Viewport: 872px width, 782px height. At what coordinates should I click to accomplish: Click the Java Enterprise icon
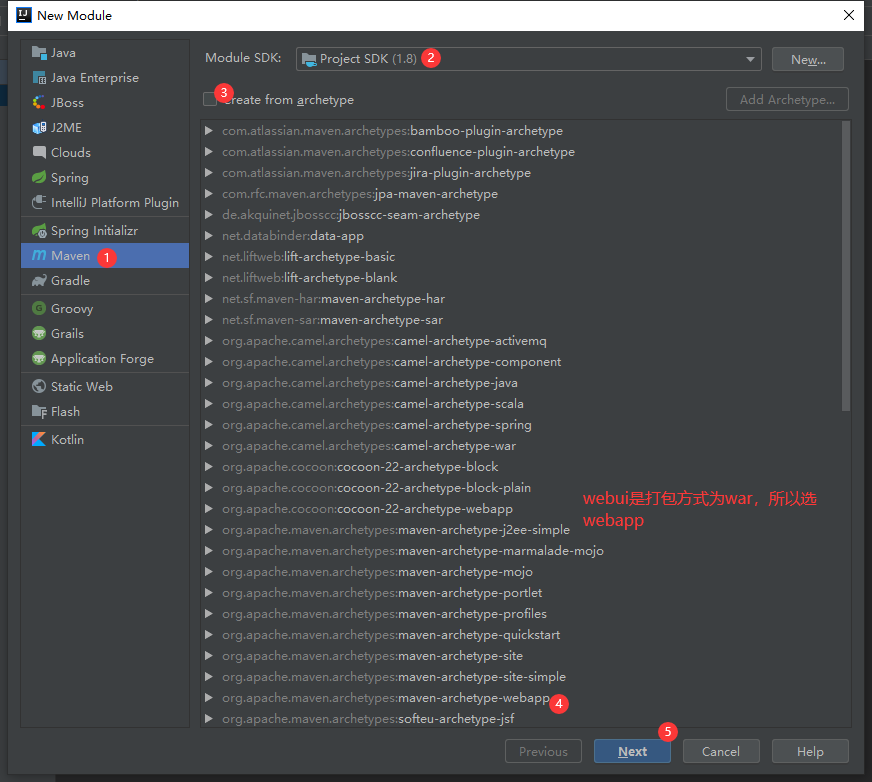(39, 78)
